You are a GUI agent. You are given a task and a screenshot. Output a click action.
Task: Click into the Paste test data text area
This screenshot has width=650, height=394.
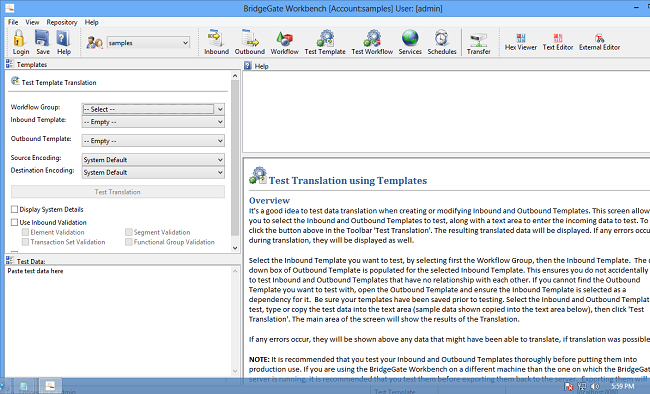tap(118, 321)
